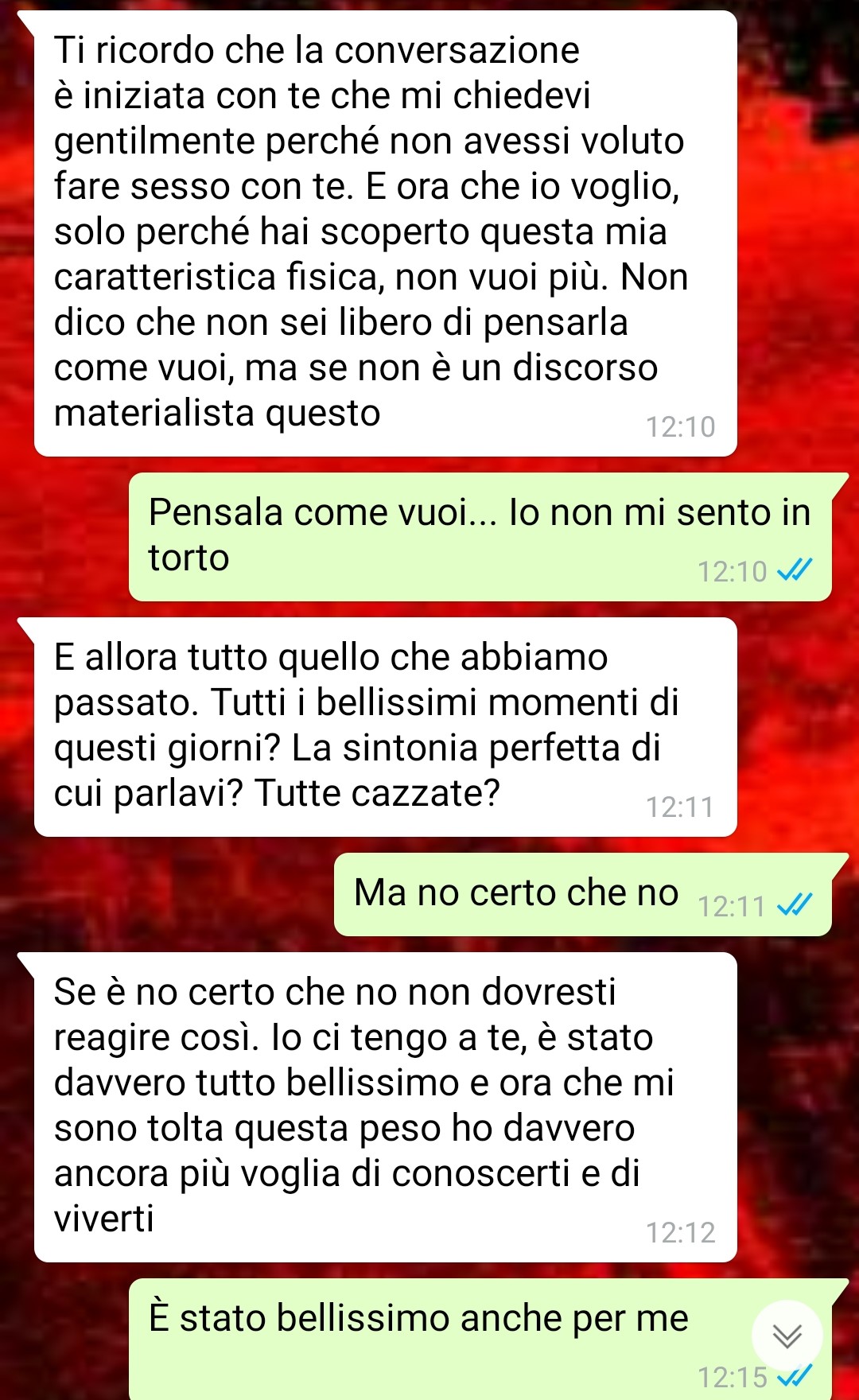859x1400 pixels.
Task: Tap the 12:10 timestamp of the first received message
Action: [x=680, y=427]
